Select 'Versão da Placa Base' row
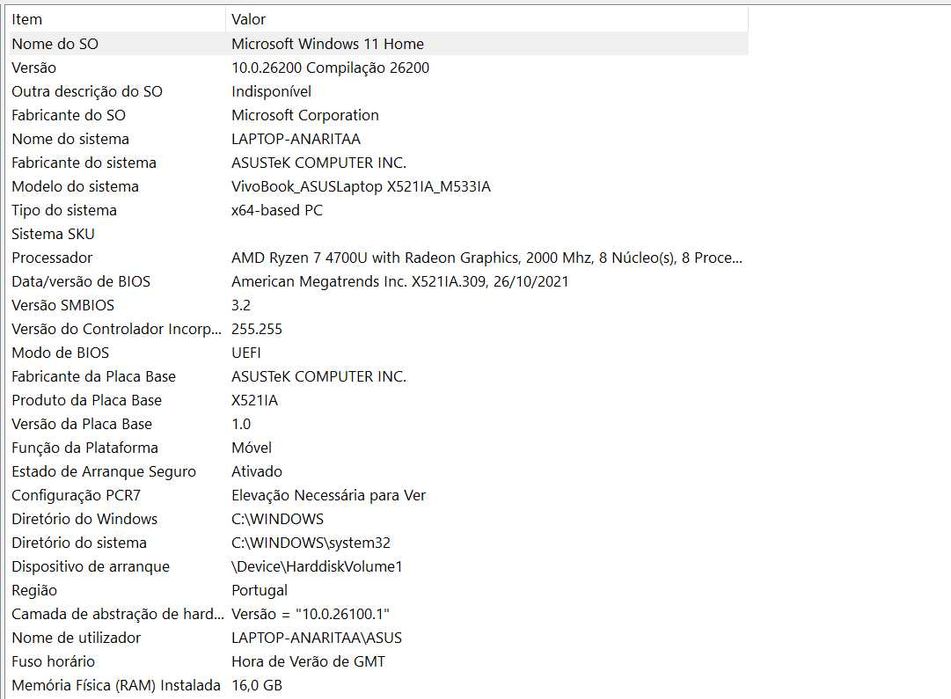The width and height of the screenshot is (951, 699). coord(378,424)
